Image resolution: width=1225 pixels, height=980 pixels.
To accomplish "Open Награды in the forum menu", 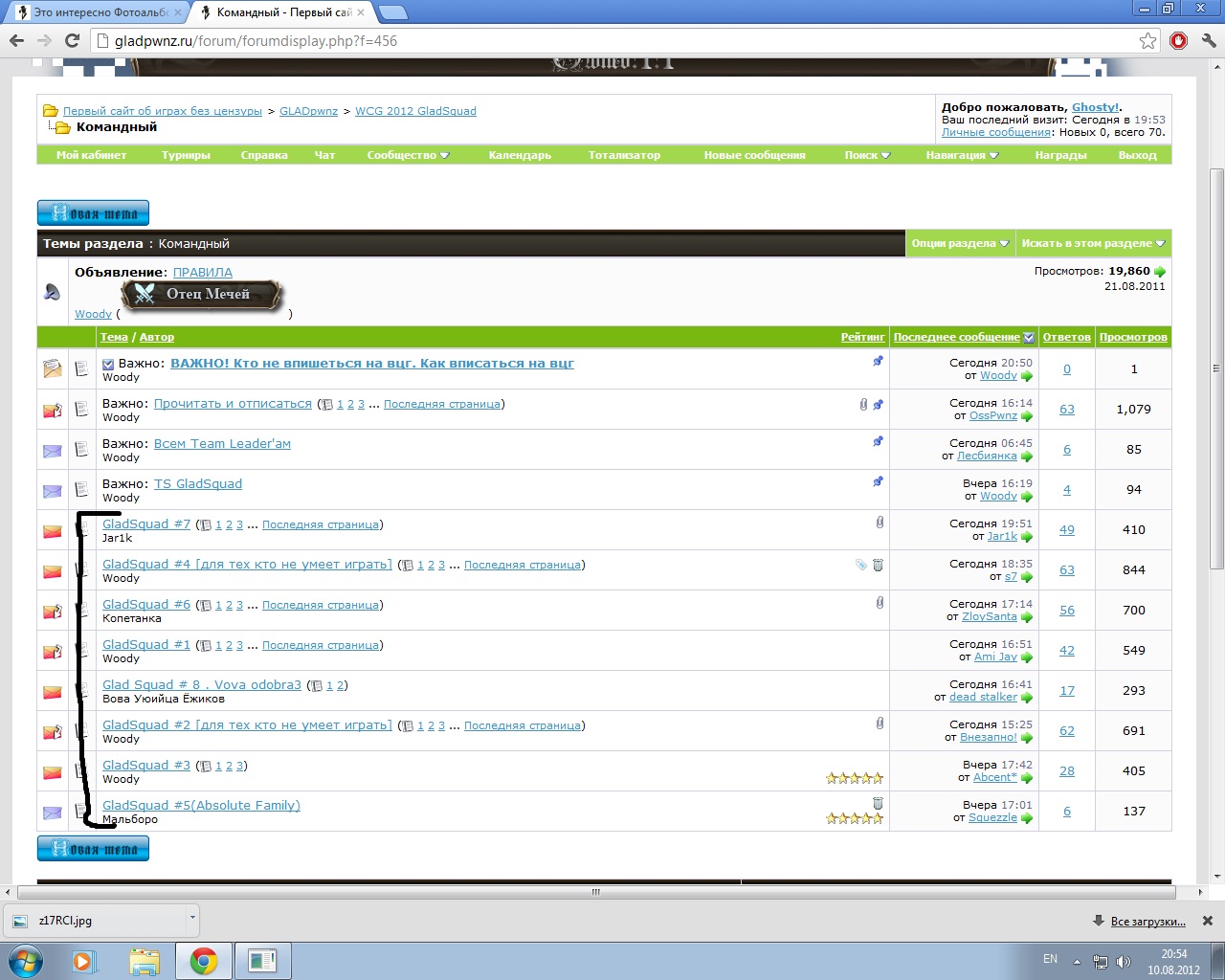I will click(x=1060, y=155).
